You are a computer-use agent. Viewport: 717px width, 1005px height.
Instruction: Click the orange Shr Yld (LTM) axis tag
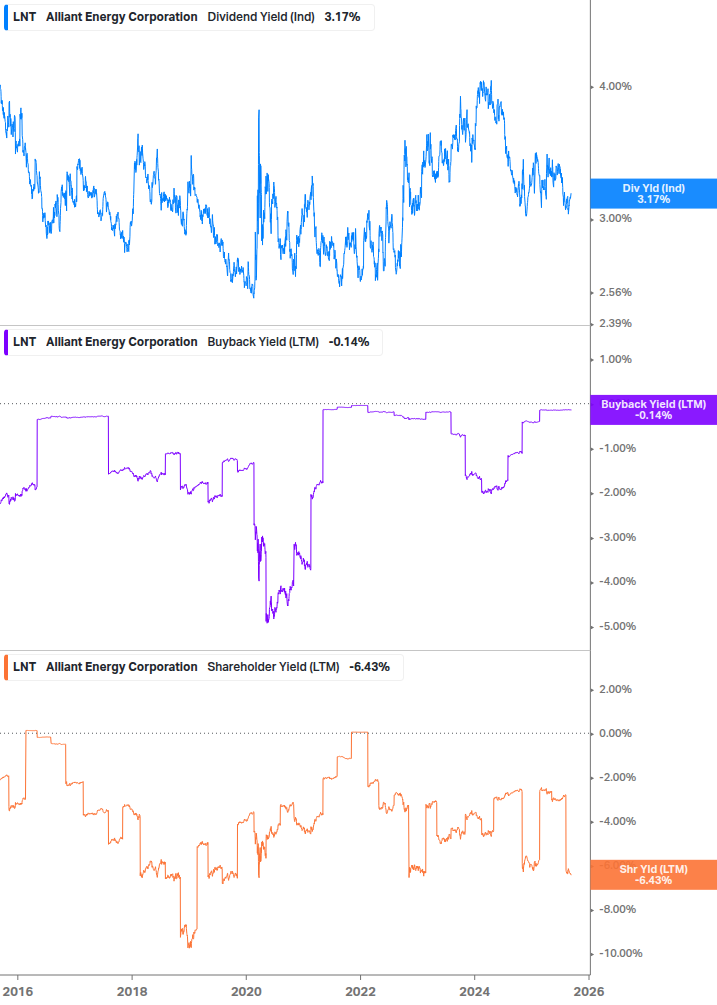[x=653, y=875]
